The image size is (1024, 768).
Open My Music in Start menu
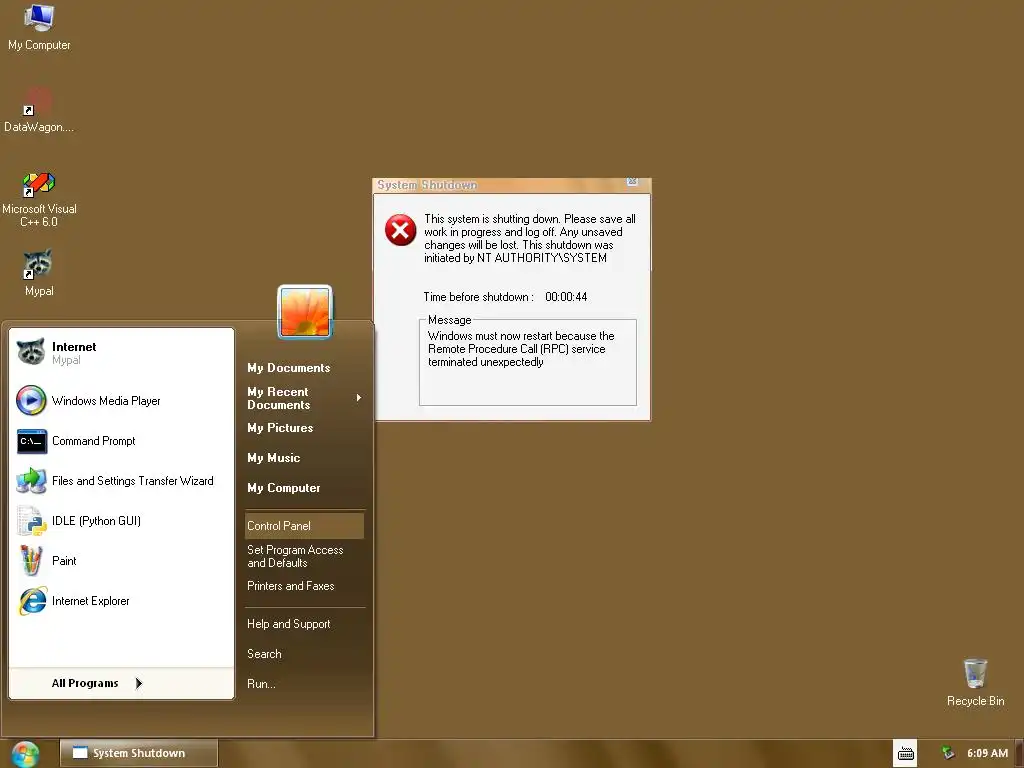click(274, 458)
